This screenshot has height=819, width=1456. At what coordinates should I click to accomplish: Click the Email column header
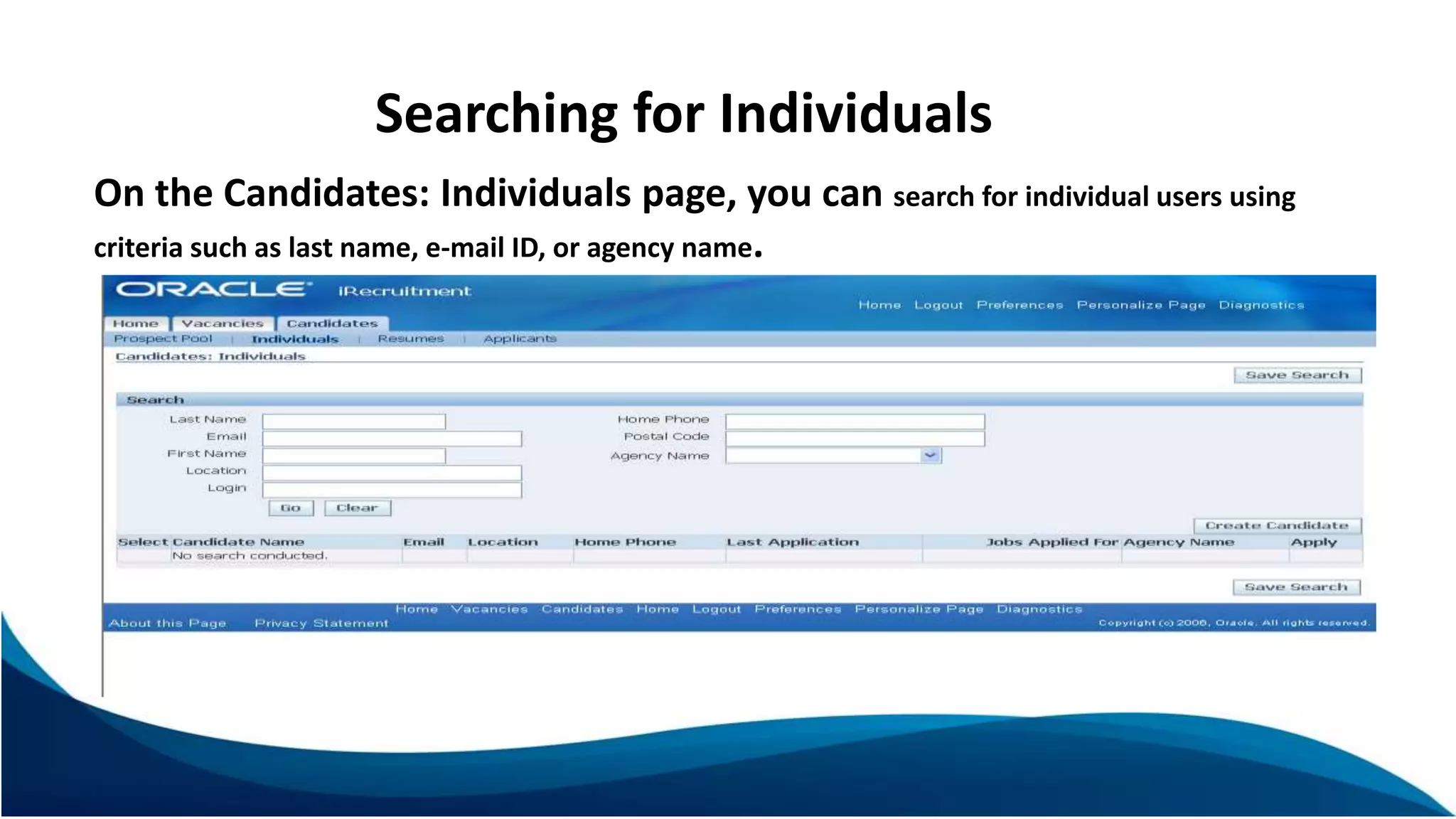(x=424, y=542)
